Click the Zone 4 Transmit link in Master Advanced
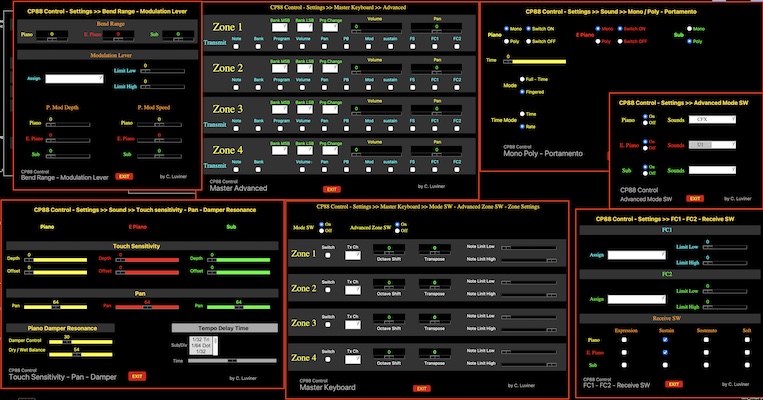 [x=215, y=165]
